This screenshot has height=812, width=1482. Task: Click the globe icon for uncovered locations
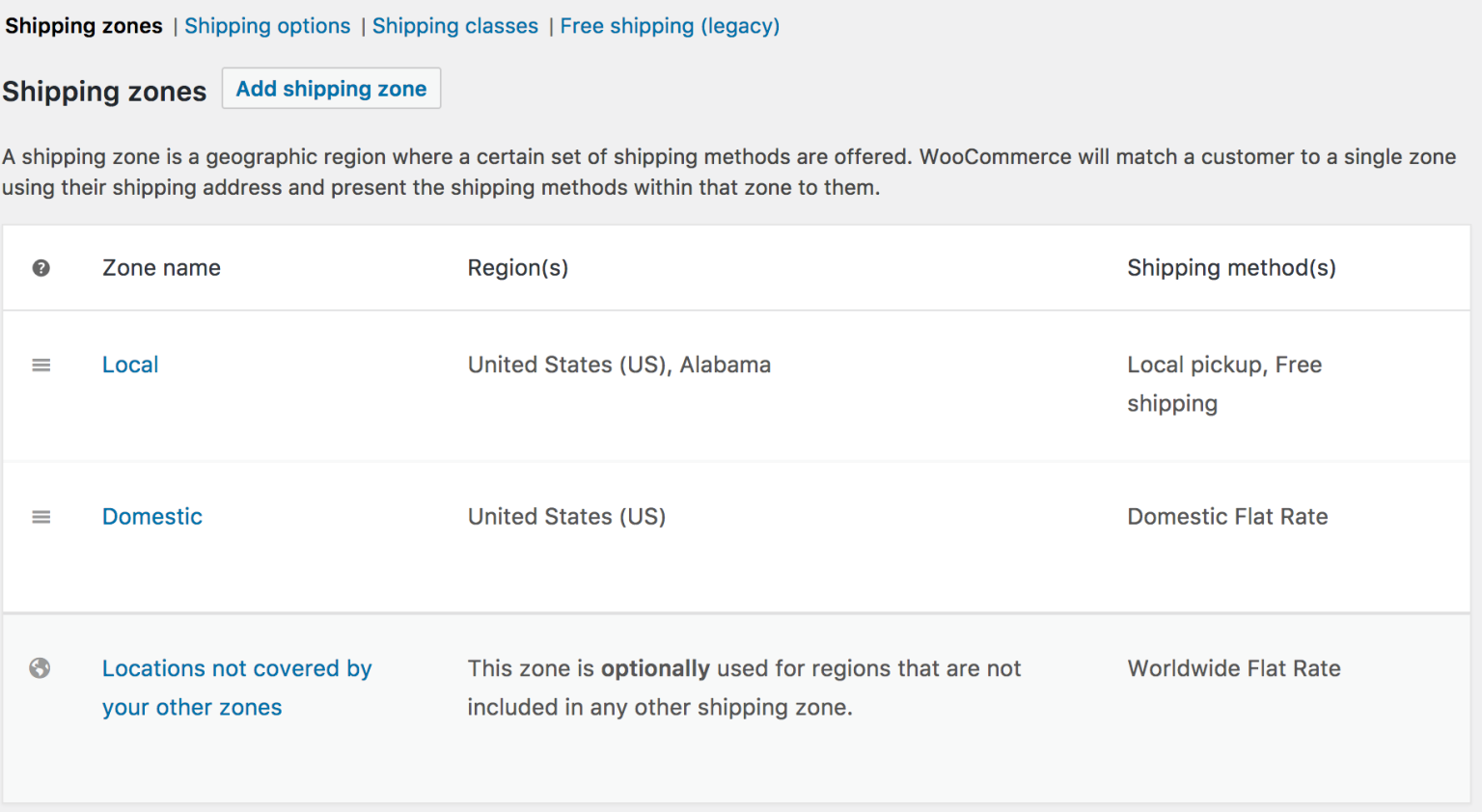pos(40,668)
